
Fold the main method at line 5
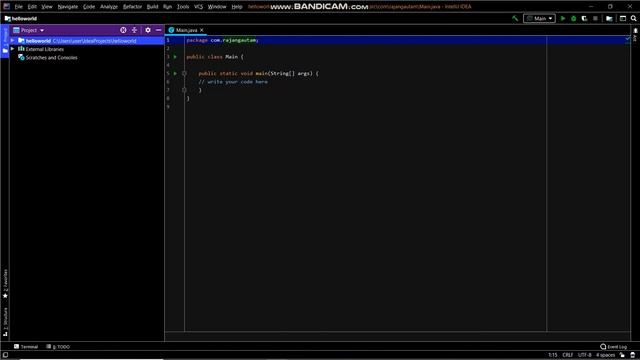coord(184,73)
